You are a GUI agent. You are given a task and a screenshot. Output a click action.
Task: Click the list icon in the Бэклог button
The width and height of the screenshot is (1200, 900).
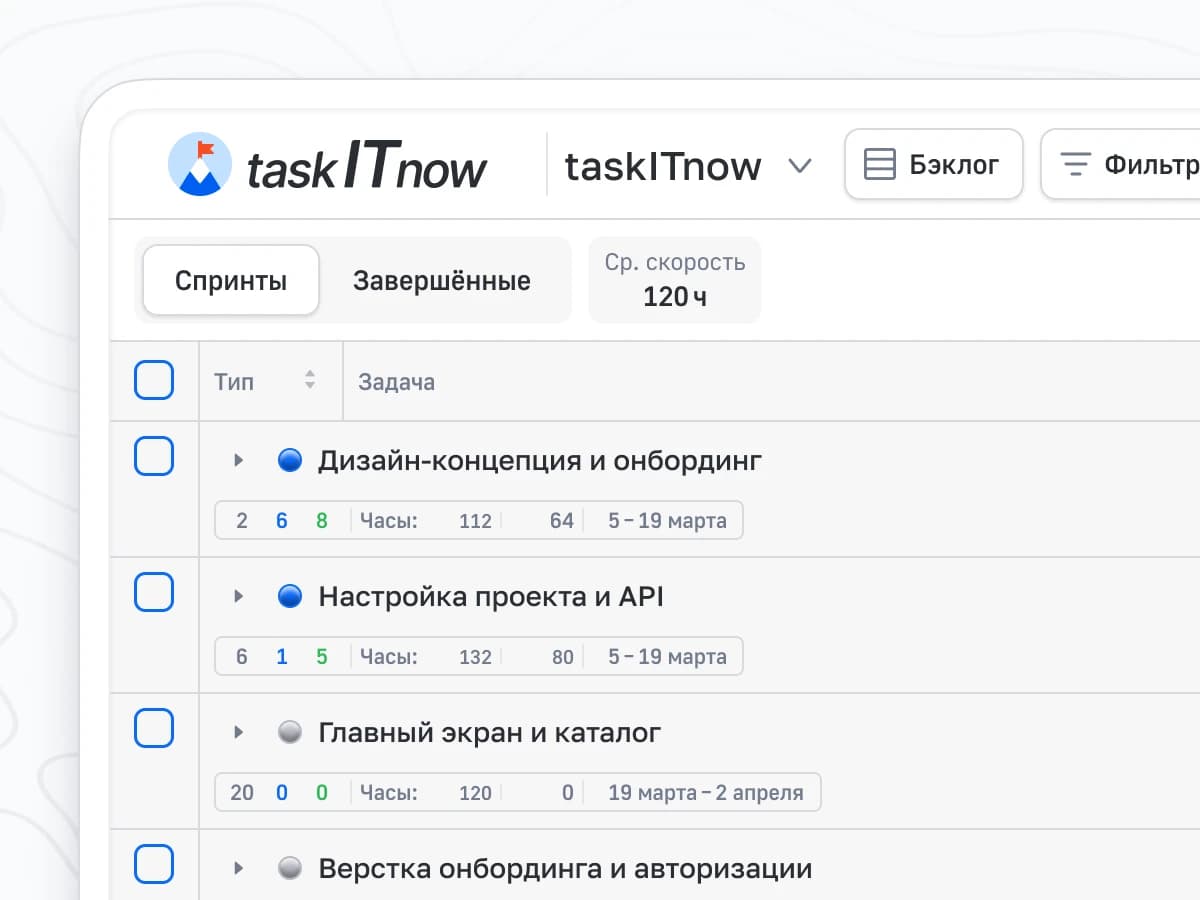pos(879,164)
